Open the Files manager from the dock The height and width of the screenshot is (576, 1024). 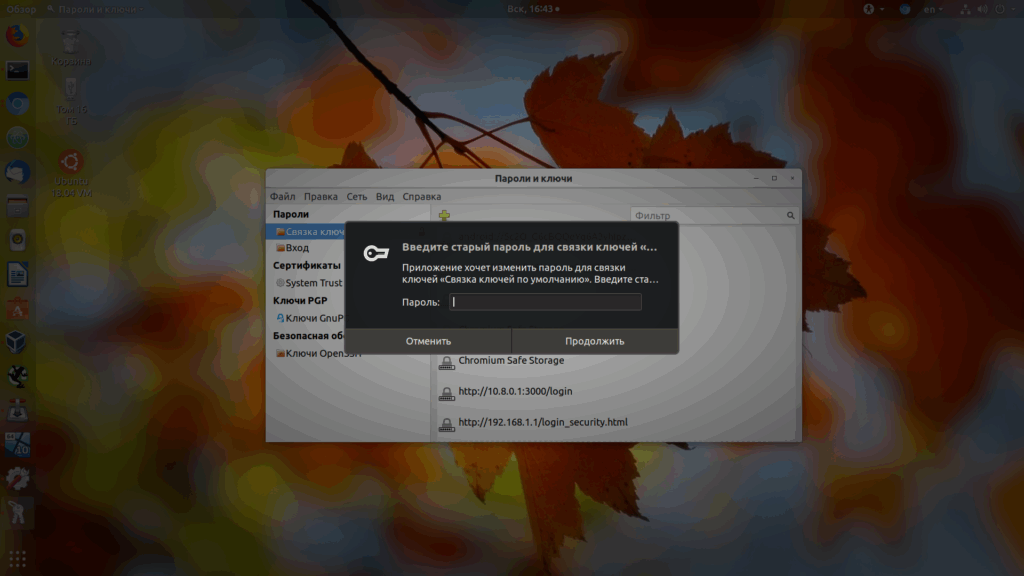click(x=18, y=206)
